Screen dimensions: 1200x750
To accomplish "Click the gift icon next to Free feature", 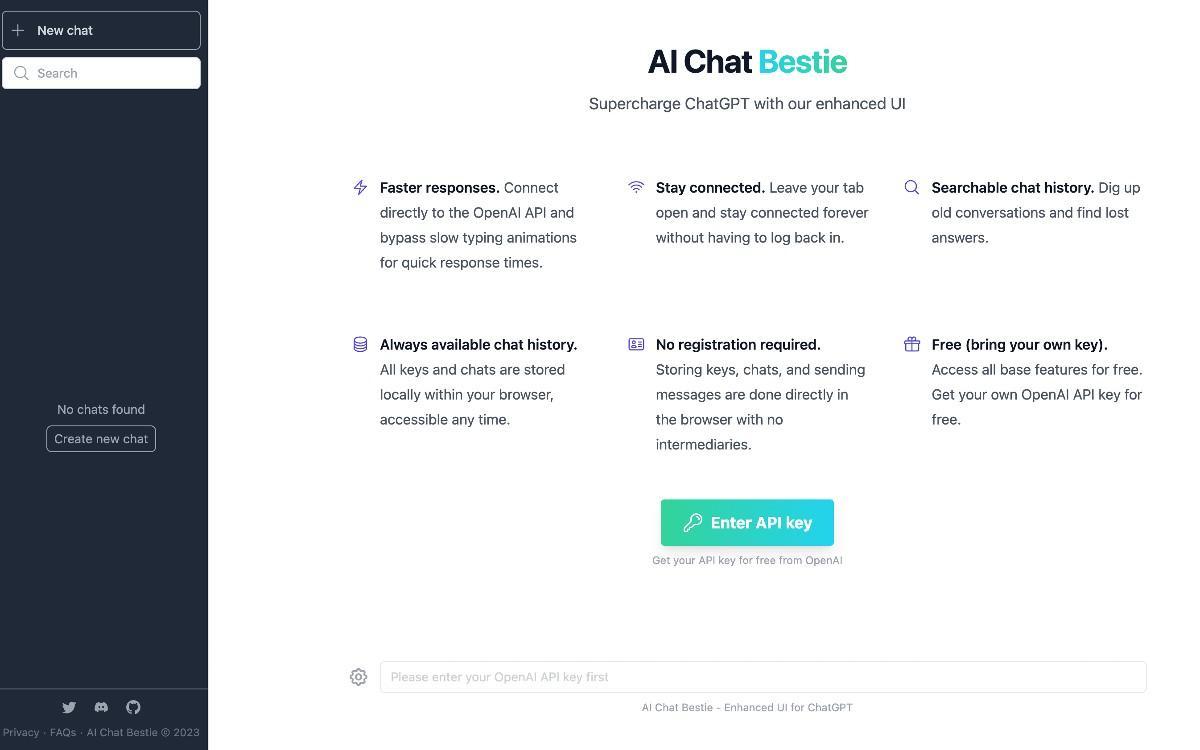I will tap(912, 344).
